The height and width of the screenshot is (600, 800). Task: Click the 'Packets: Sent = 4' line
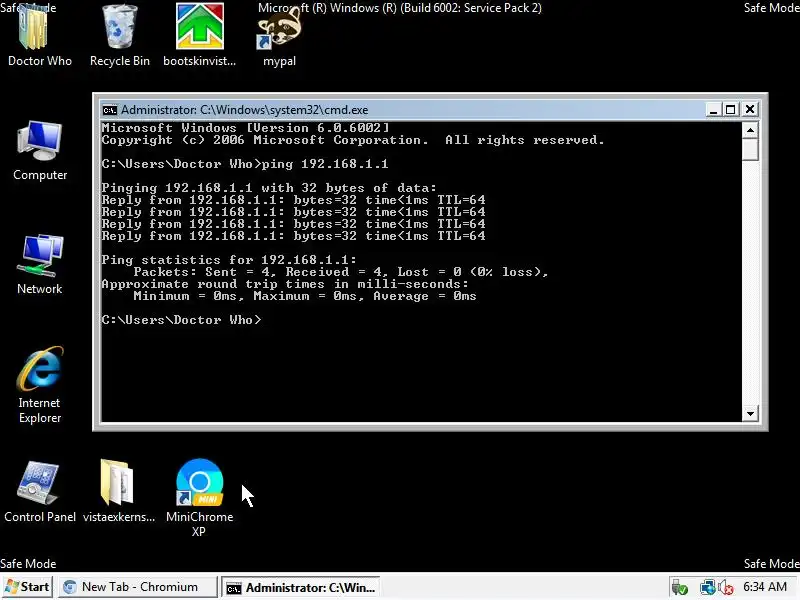tap(341, 272)
